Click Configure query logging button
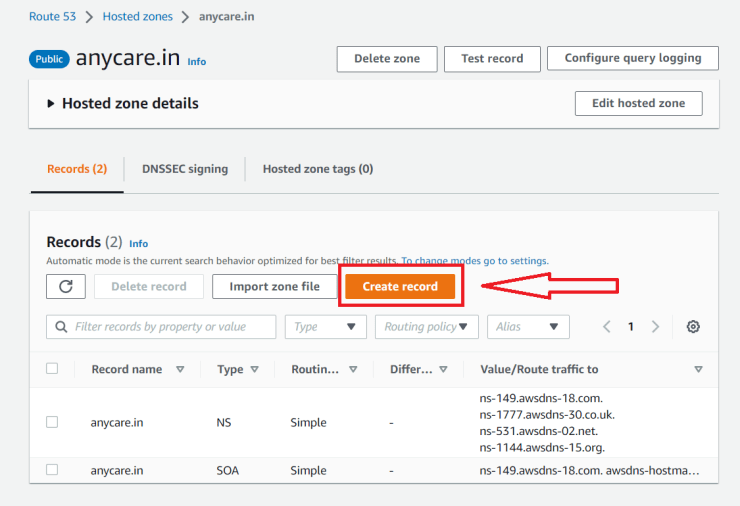Viewport: 740px width, 506px height. pyautogui.click(x=633, y=58)
